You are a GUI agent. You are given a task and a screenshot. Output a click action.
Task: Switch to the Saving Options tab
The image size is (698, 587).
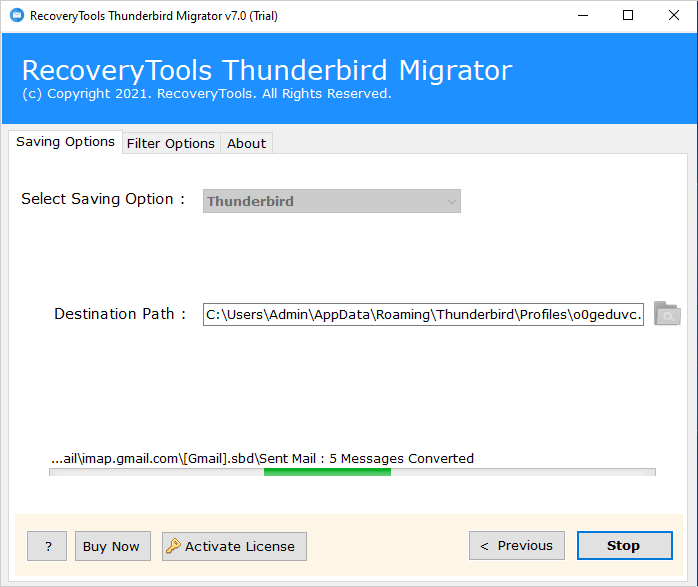click(65, 142)
